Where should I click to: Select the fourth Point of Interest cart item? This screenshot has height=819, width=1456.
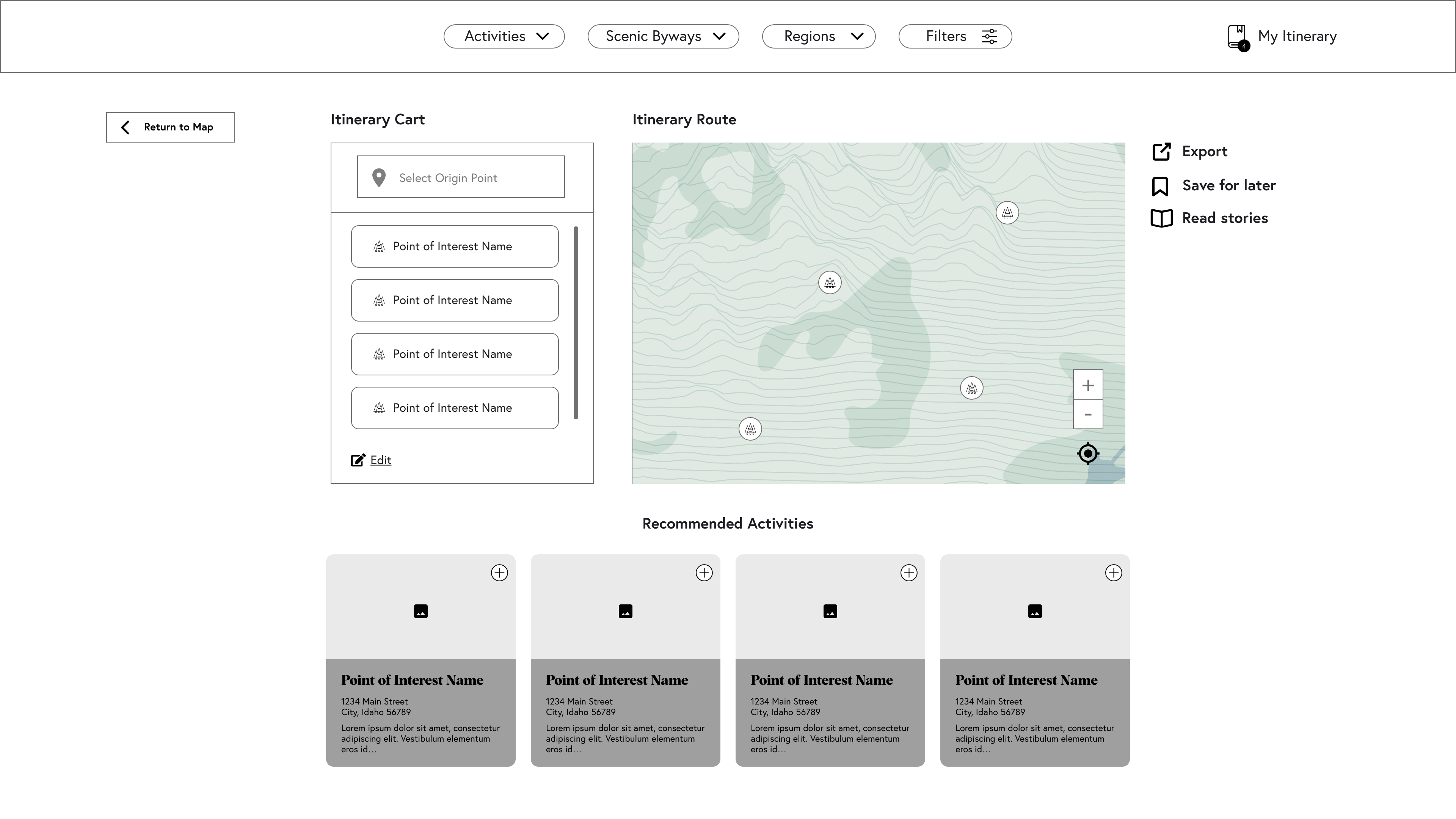click(455, 408)
